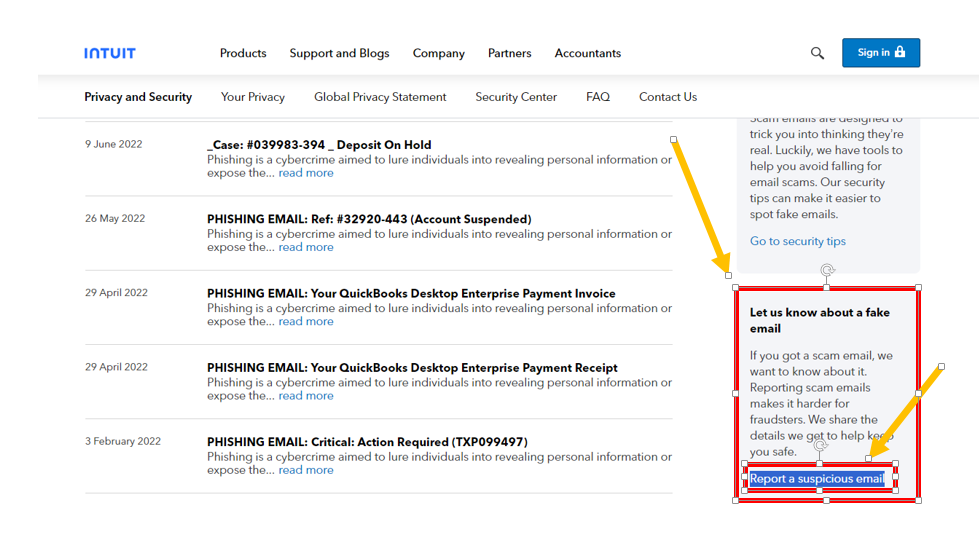Open Support and Blogs menu
Screen dimensions: 979x535
point(339,53)
